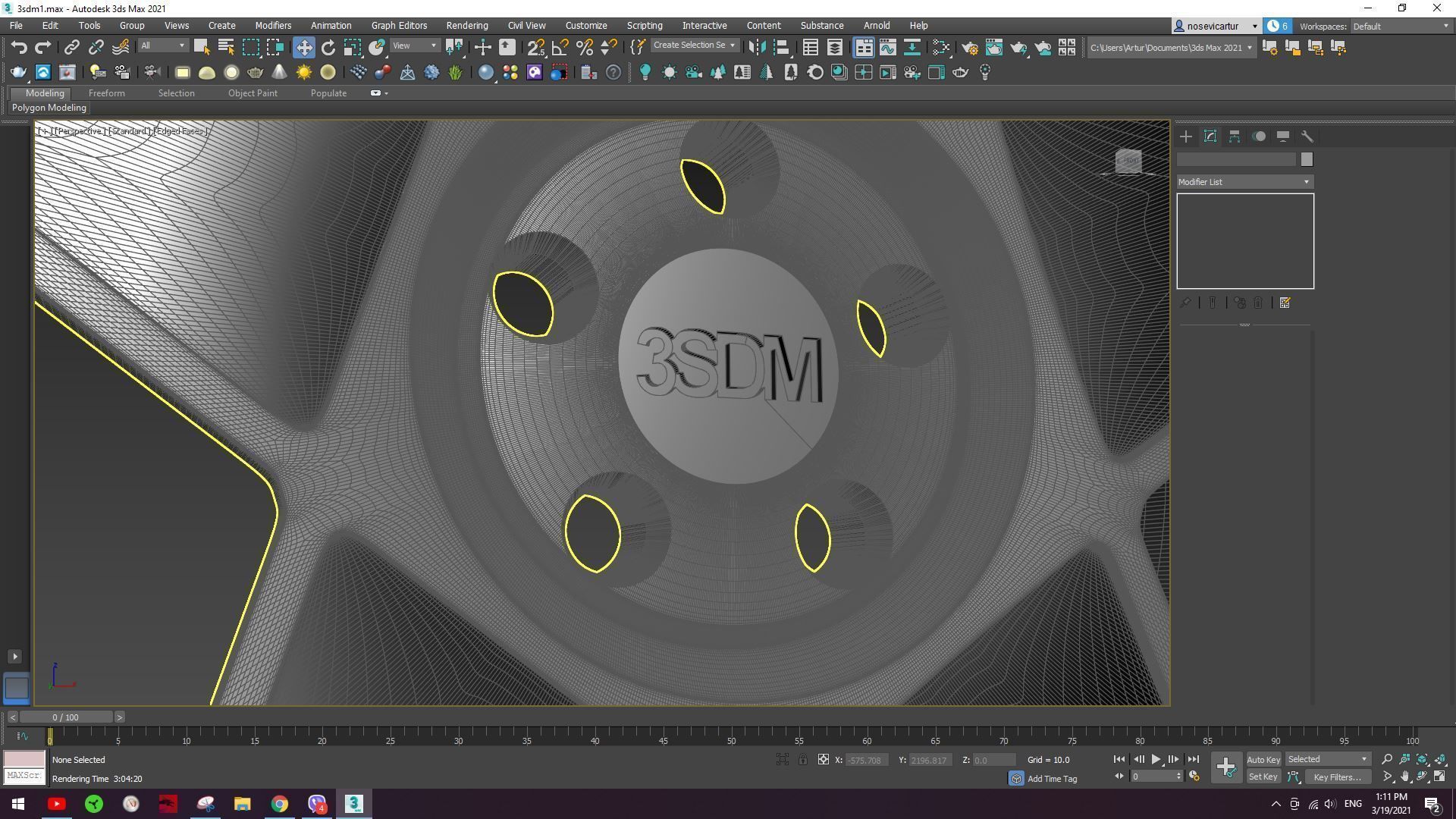Toggle the Selection Lock padlock

click(803, 759)
